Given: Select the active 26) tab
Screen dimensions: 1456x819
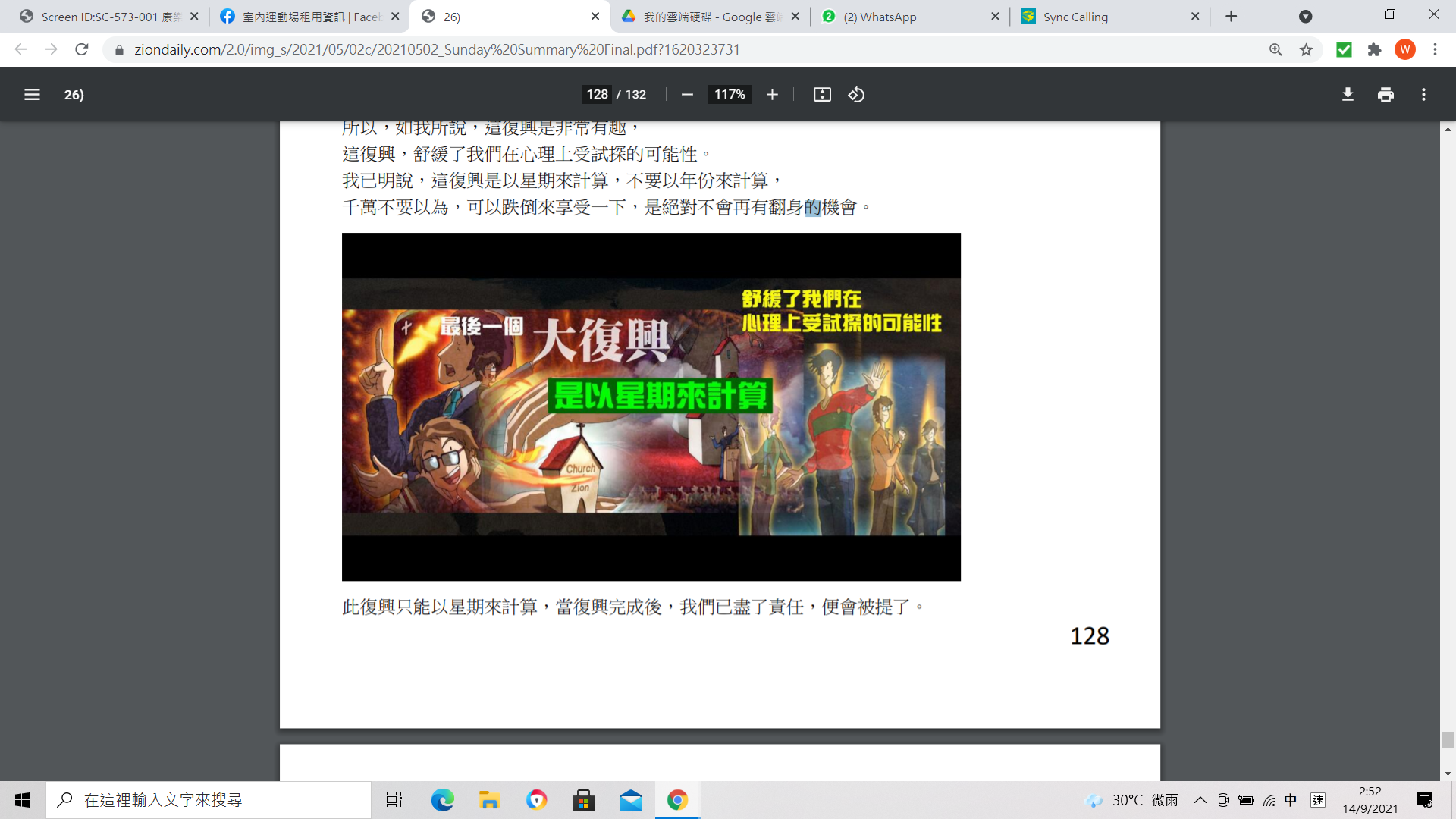Looking at the screenshot, I should point(508,17).
